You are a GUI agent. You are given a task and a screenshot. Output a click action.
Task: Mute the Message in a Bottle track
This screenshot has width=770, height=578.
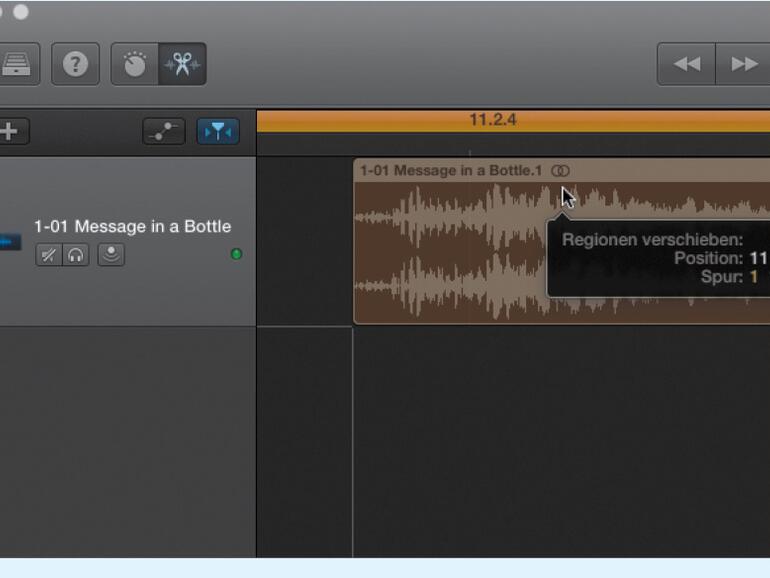49,255
